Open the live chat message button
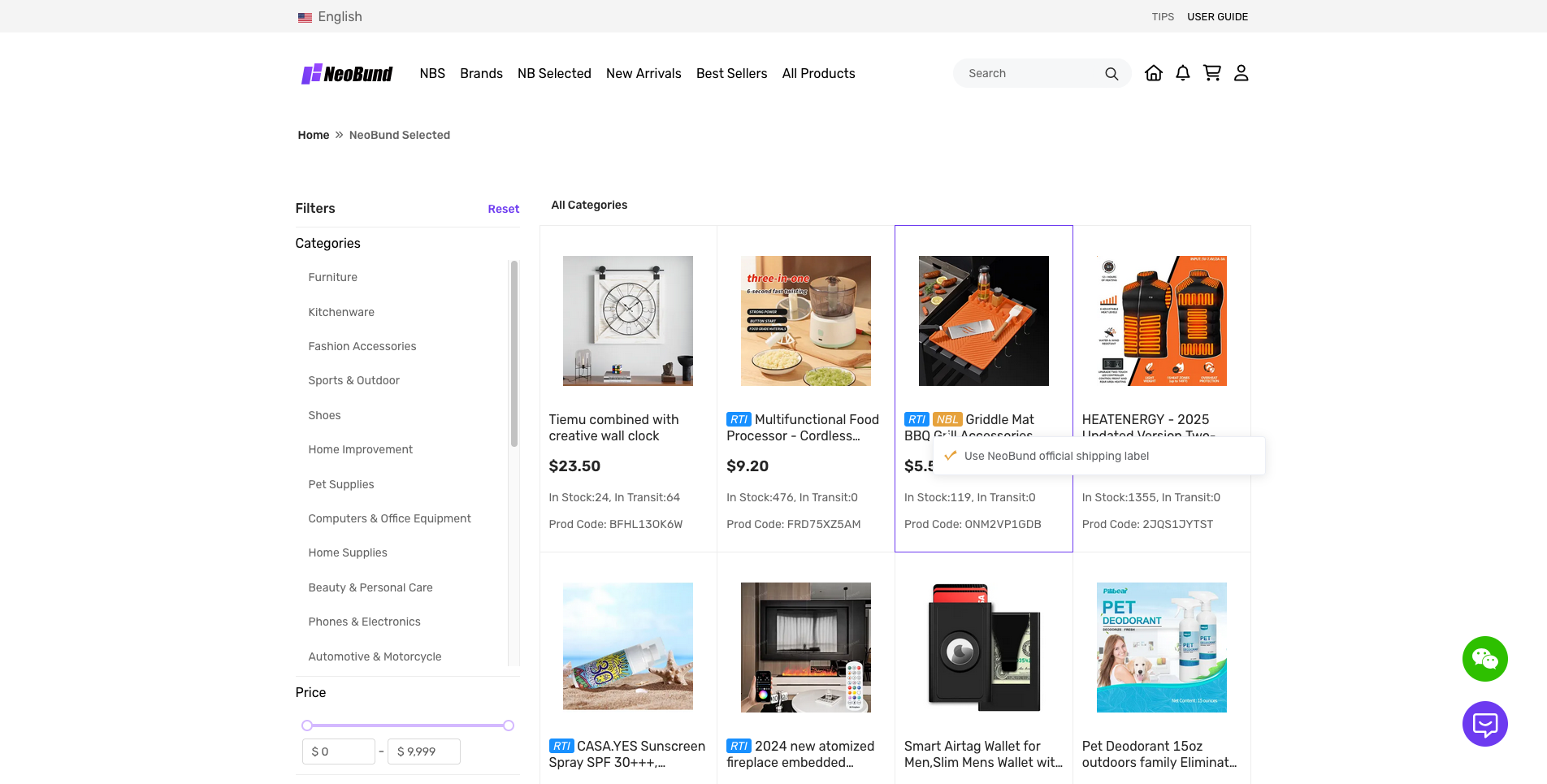The height and width of the screenshot is (784, 1547). 1485,724
